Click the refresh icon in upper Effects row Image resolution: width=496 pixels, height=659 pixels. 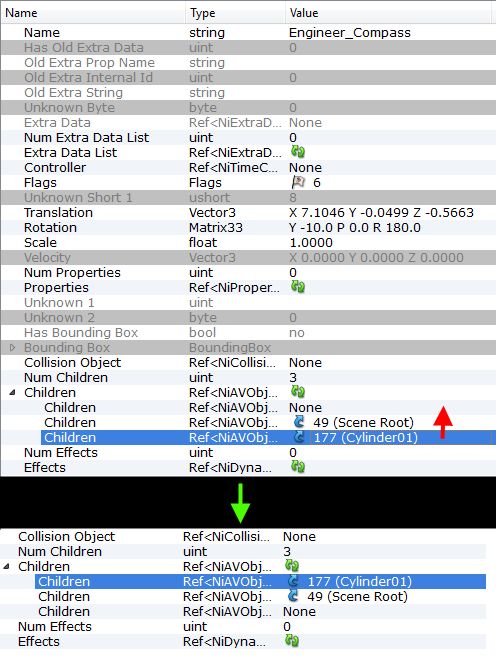tap(298, 467)
